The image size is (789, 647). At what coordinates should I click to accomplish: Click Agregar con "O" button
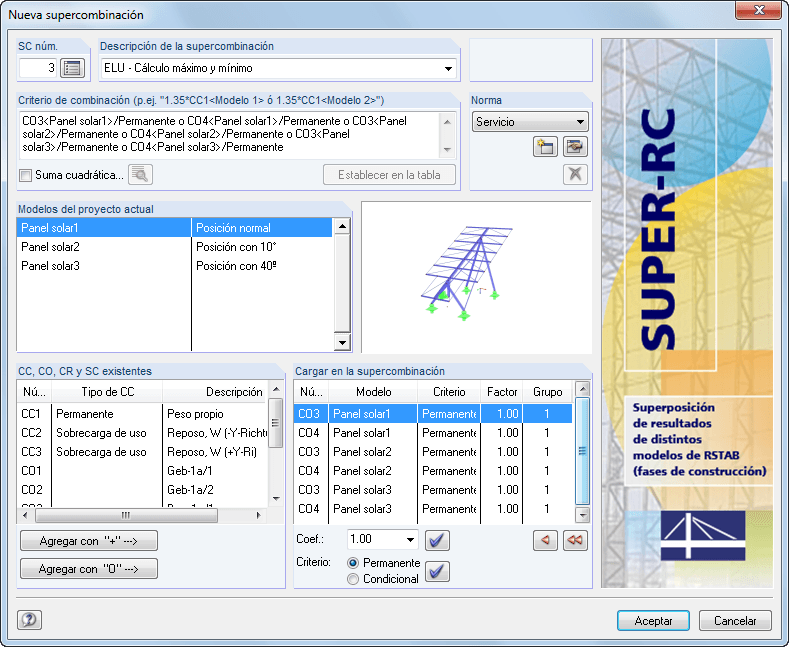pyautogui.click(x=89, y=569)
